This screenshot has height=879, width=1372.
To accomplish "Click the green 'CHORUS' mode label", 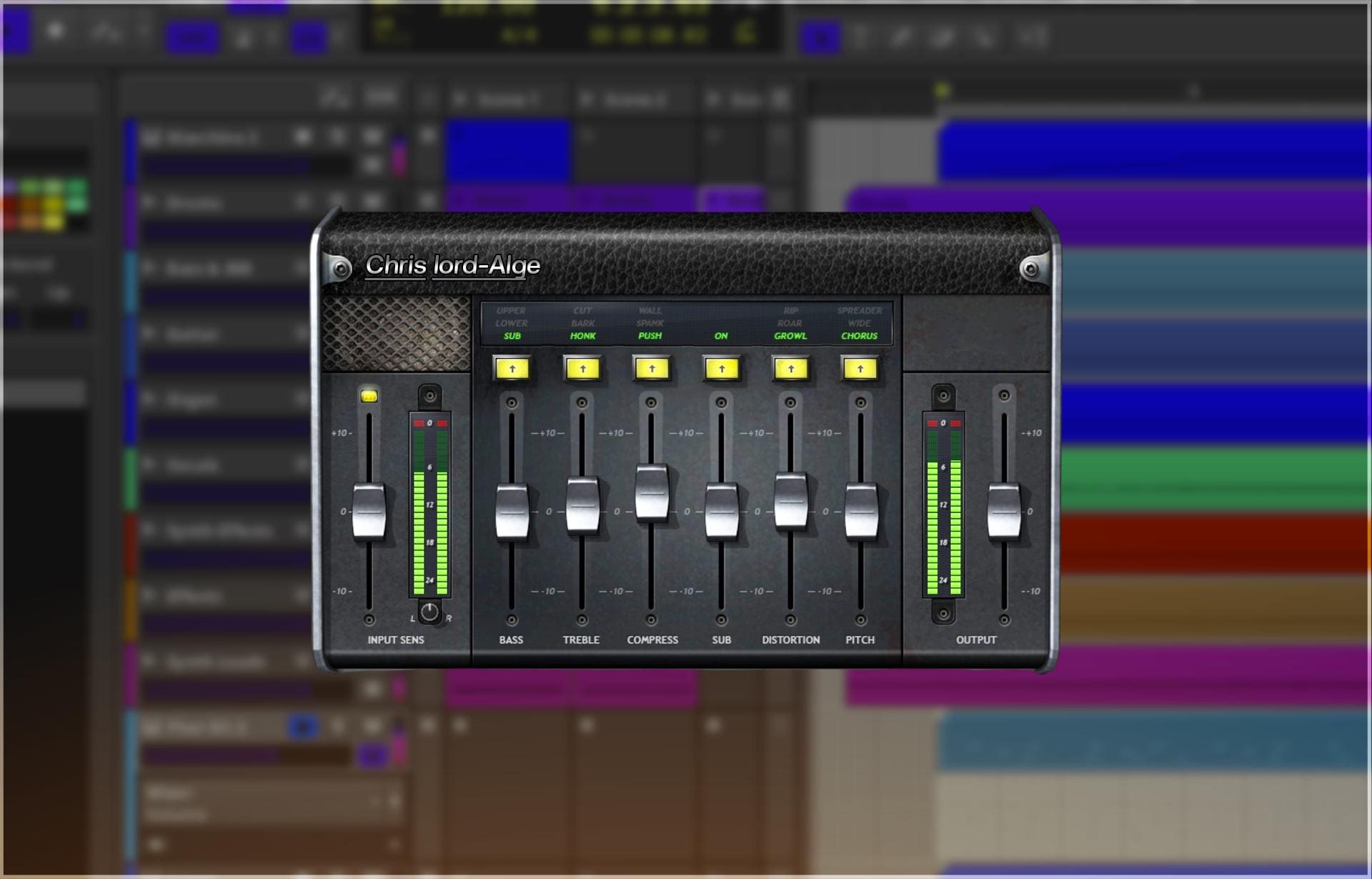I will pyautogui.click(x=859, y=336).
